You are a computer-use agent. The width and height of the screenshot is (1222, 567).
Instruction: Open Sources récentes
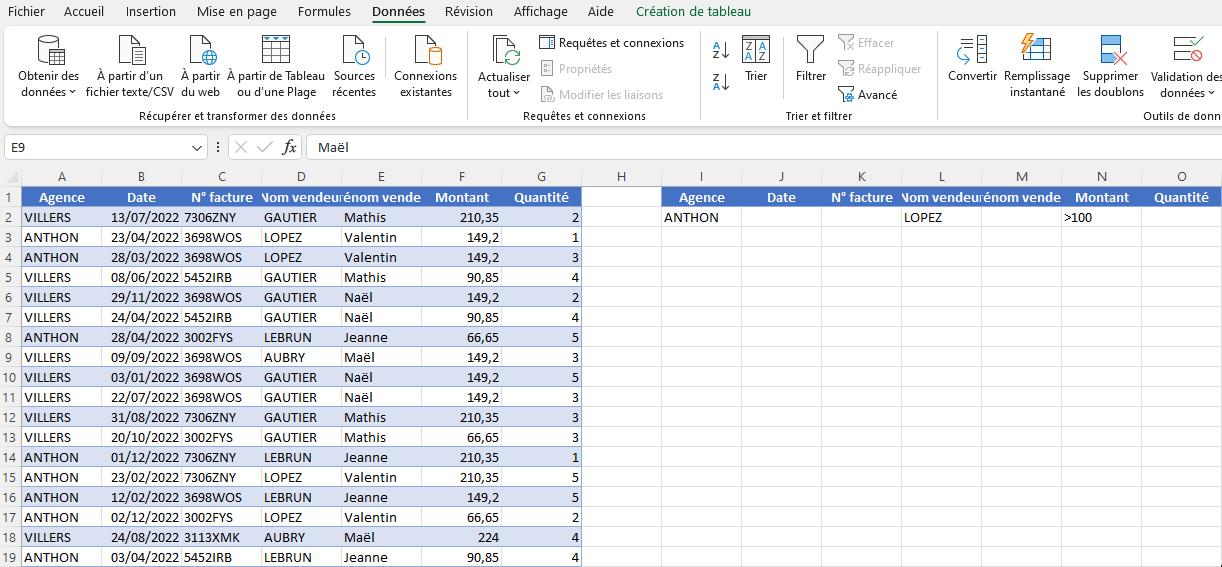pos(354,66)
